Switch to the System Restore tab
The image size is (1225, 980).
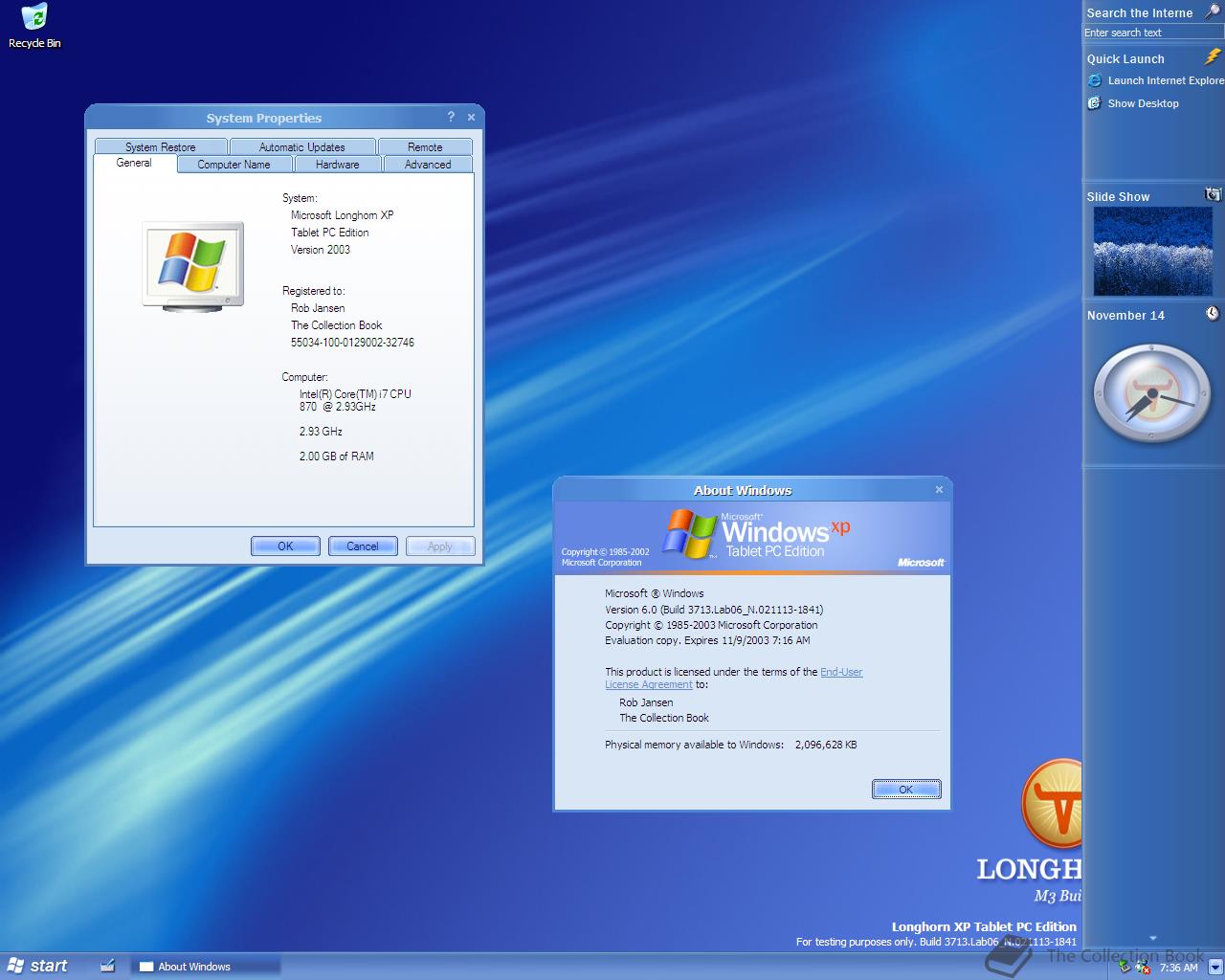click(161, 146)
